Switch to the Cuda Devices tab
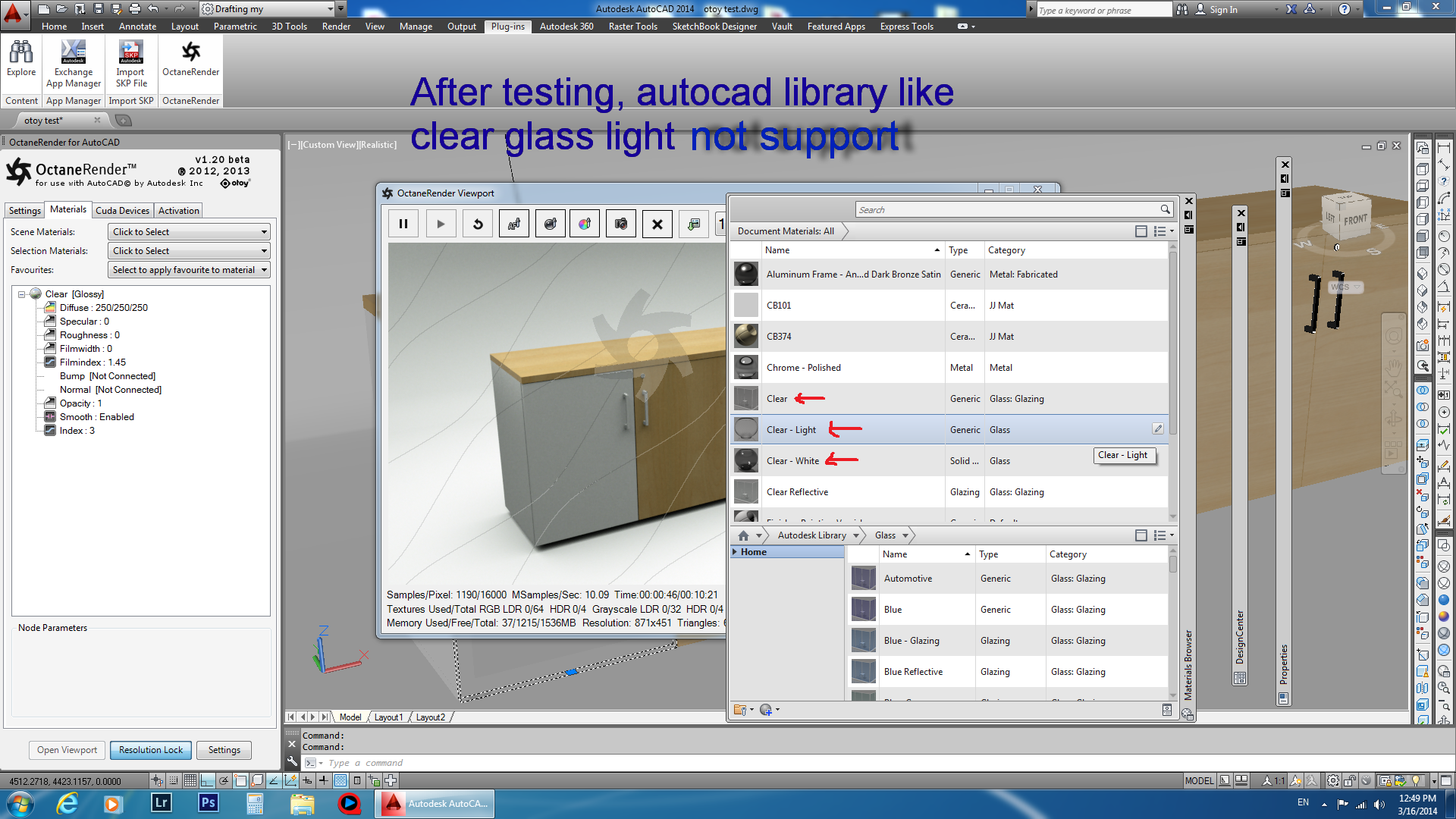Image resolution: width=1456 pixels, height=819 pixels. coord(122,211)
